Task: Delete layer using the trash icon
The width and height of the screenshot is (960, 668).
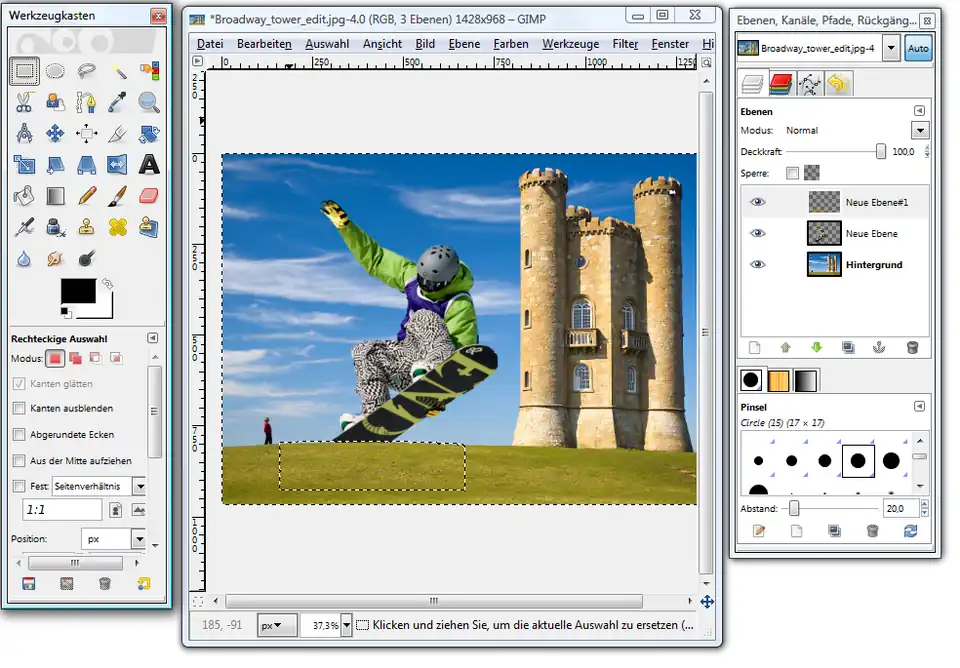Action: [x=912, y=347]
